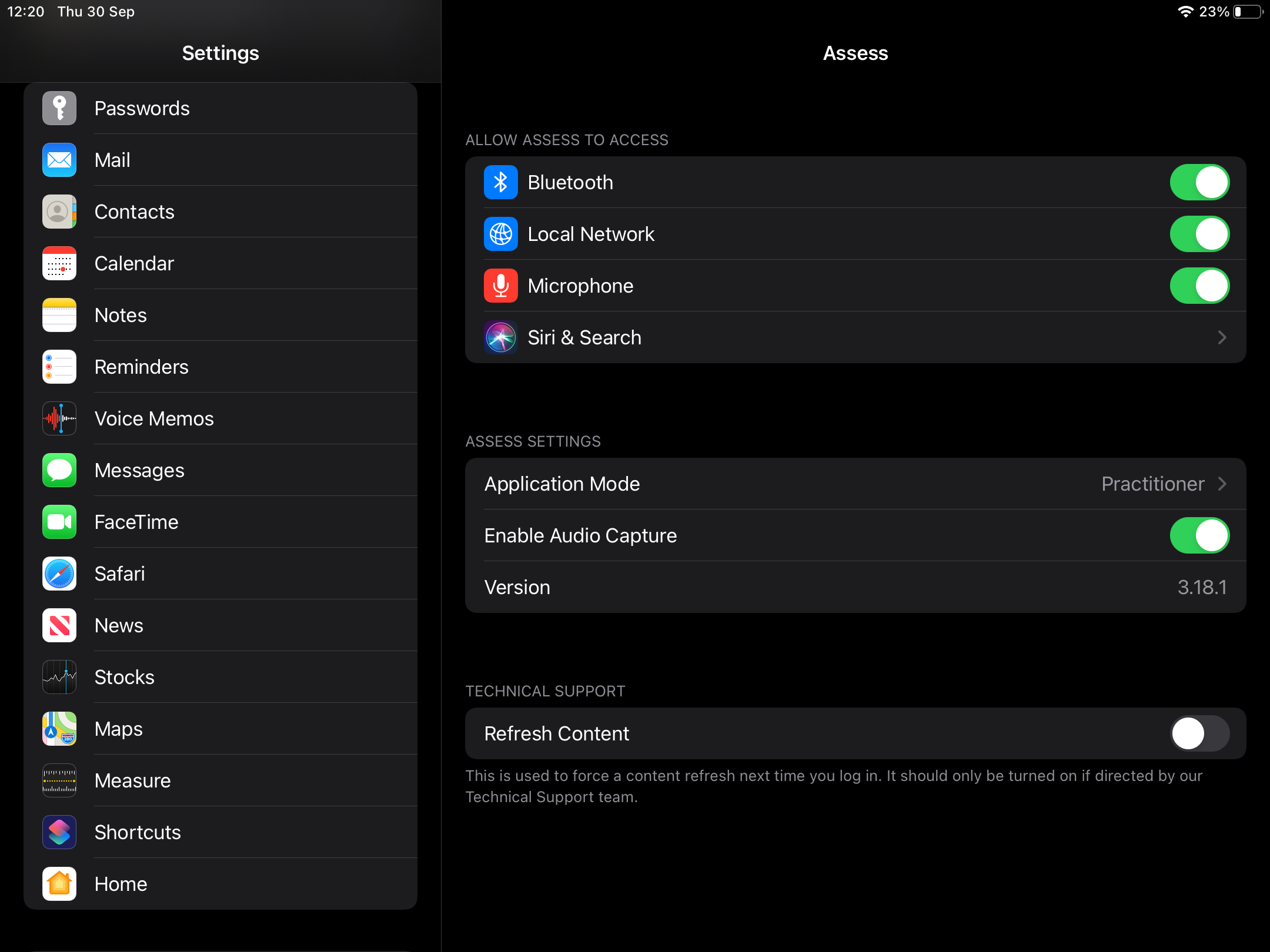1270x952 pixels.
Task: Tap the Stocks chart icon
Action: click(x=59, y=677)
